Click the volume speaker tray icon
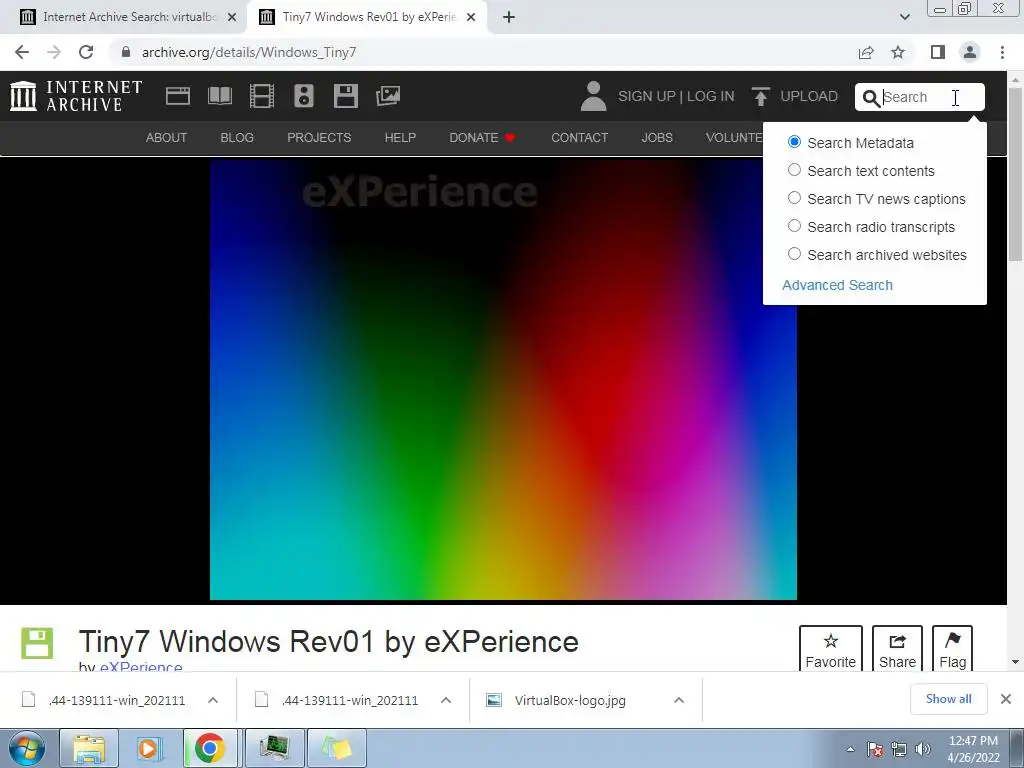The width and height of the screenshot is (1024, 768). click(923, 748)
